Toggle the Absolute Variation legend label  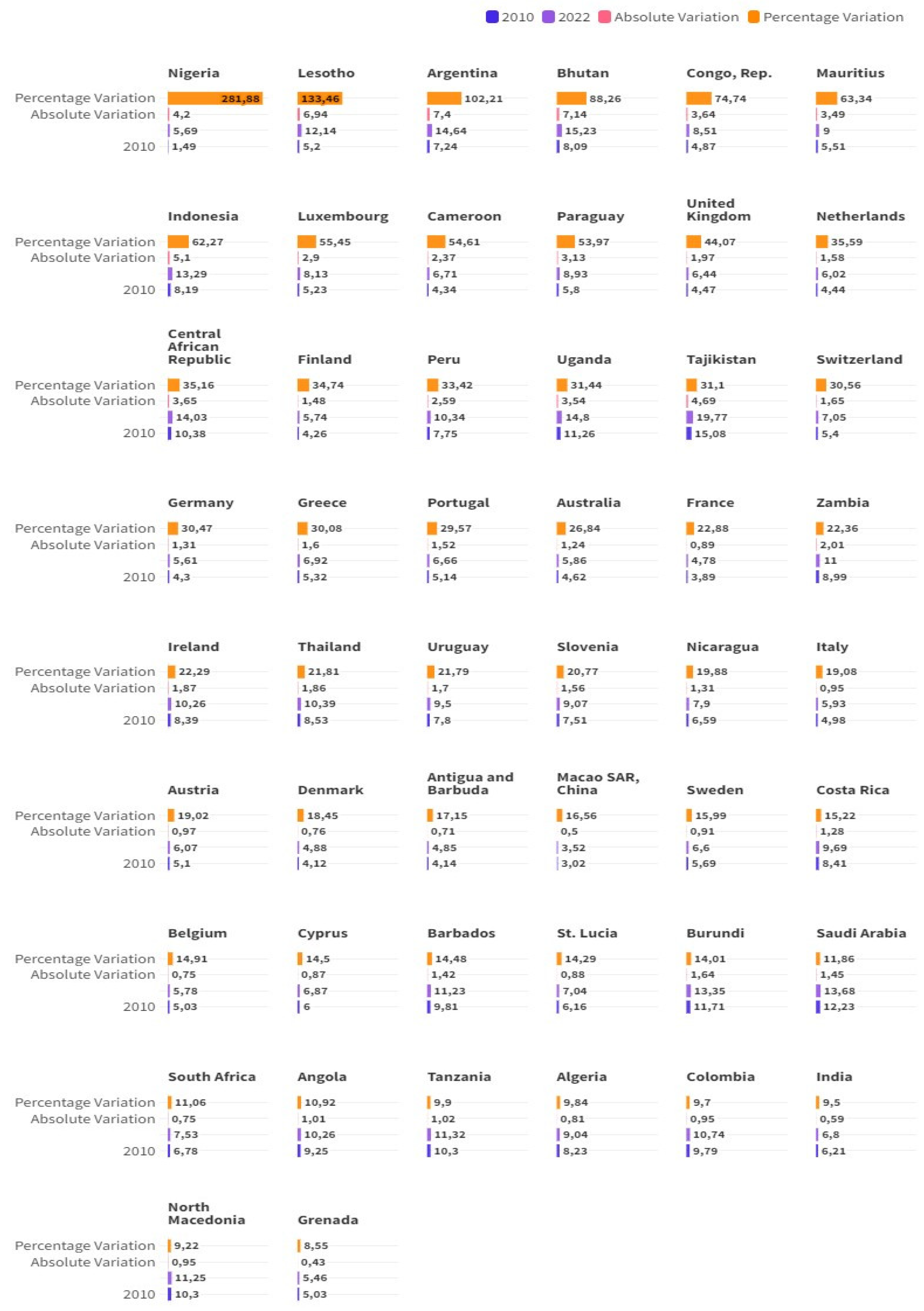click(x=676, y=17)
